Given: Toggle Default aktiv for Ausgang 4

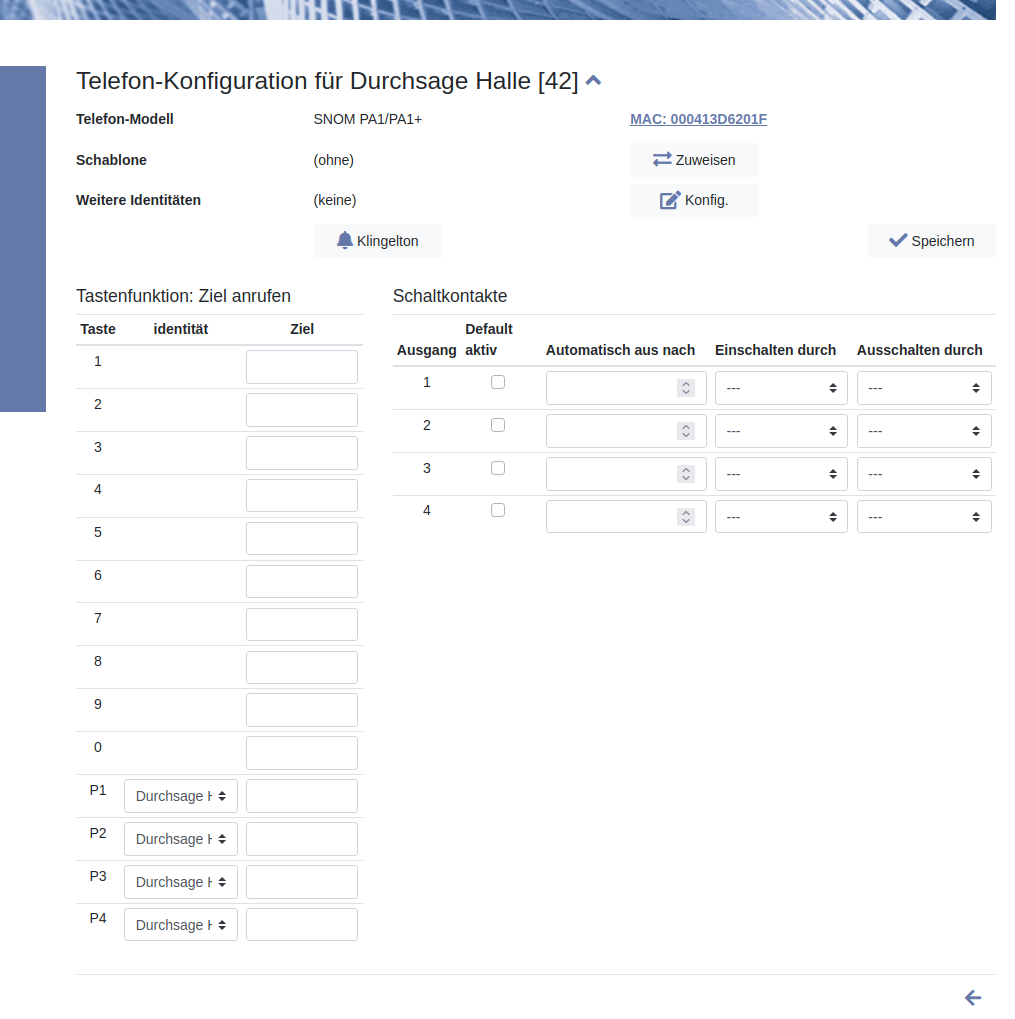Looking at the screenshot, I should click(x=498, y=510).
